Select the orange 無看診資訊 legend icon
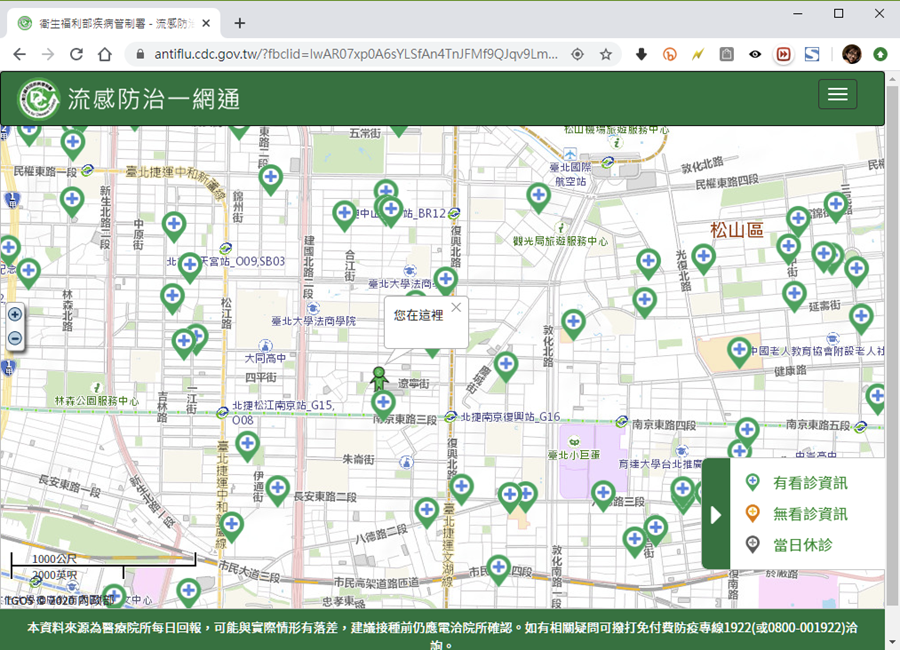This screenshot has width=900, height=650. (753, 514)
